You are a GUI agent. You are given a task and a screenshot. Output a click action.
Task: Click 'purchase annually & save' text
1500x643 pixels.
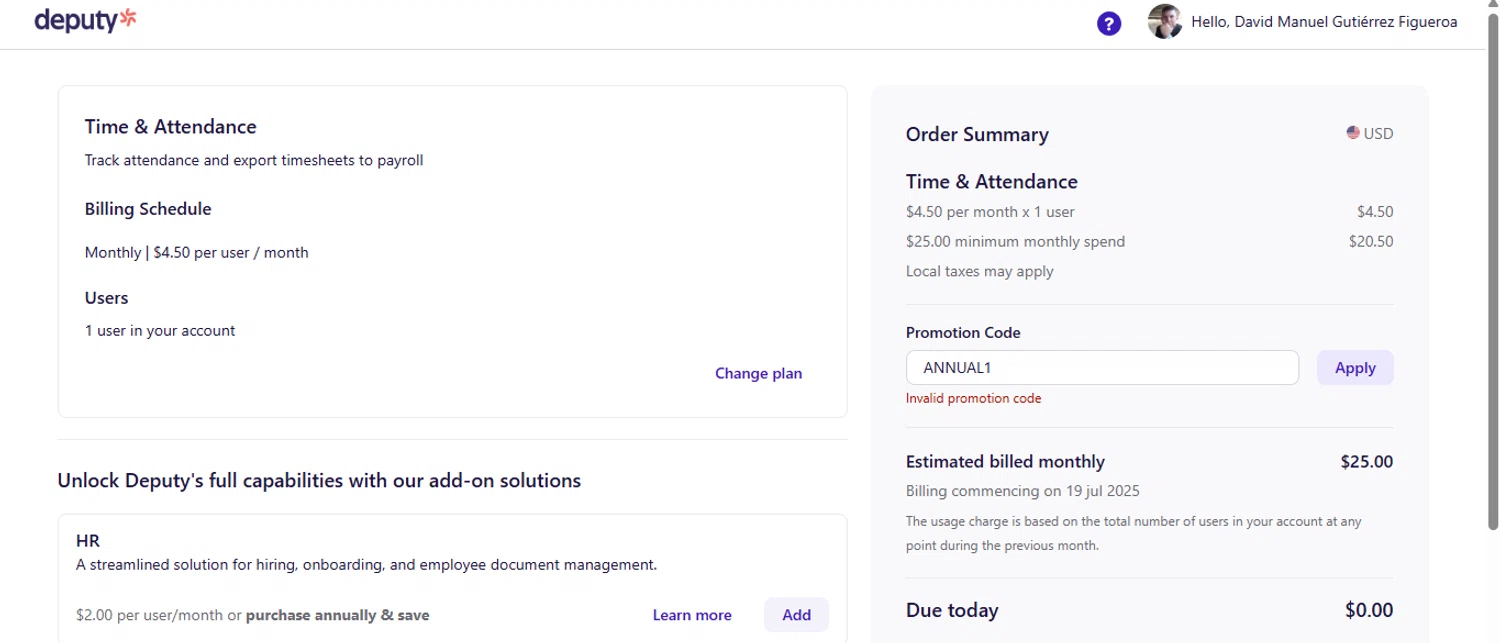tap(338, 615)
